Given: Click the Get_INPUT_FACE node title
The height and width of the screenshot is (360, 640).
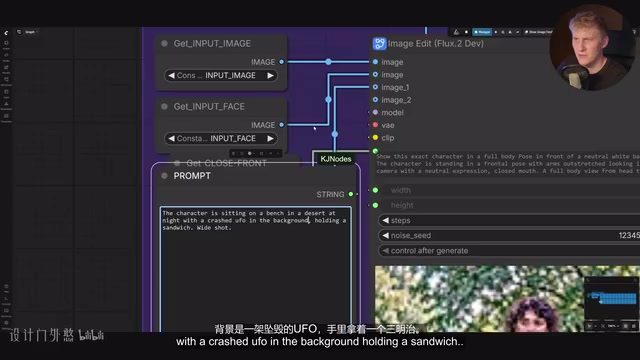Looking at the screenshot, I should [209, 107].
